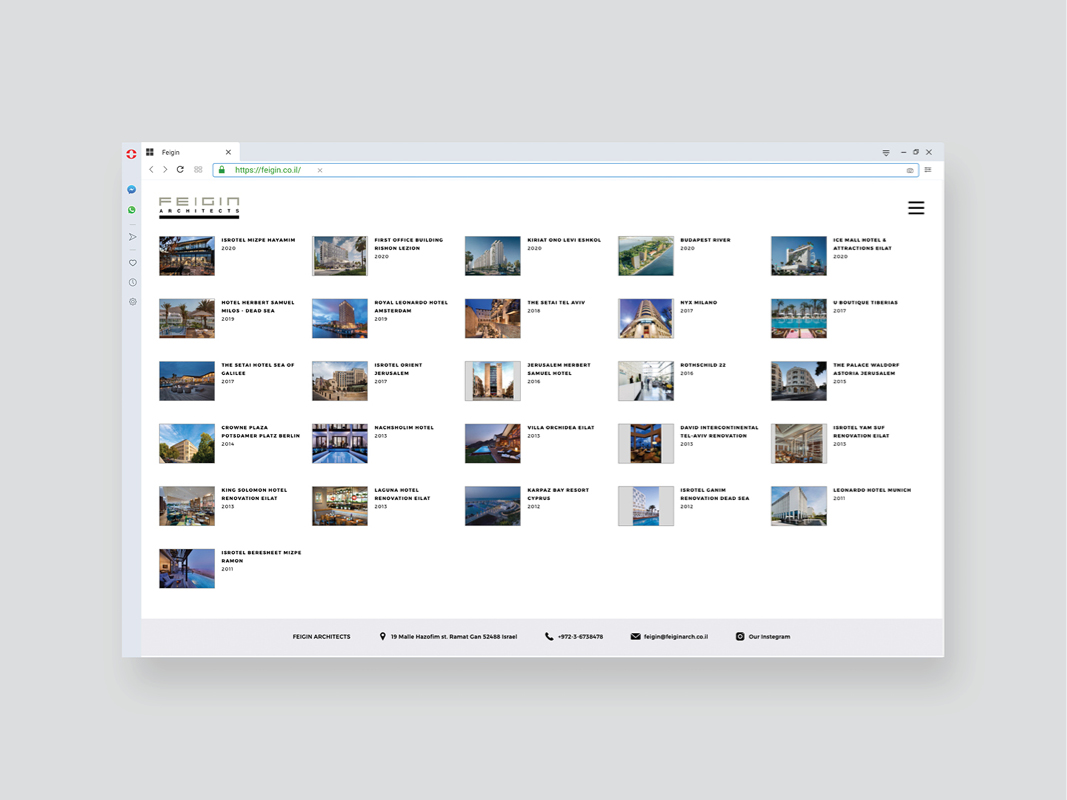Open the Royal Leonardo Hotel Amsterdam thumbnail
The height and width of the screenshot is (800, 1067).
coord(340,318)
